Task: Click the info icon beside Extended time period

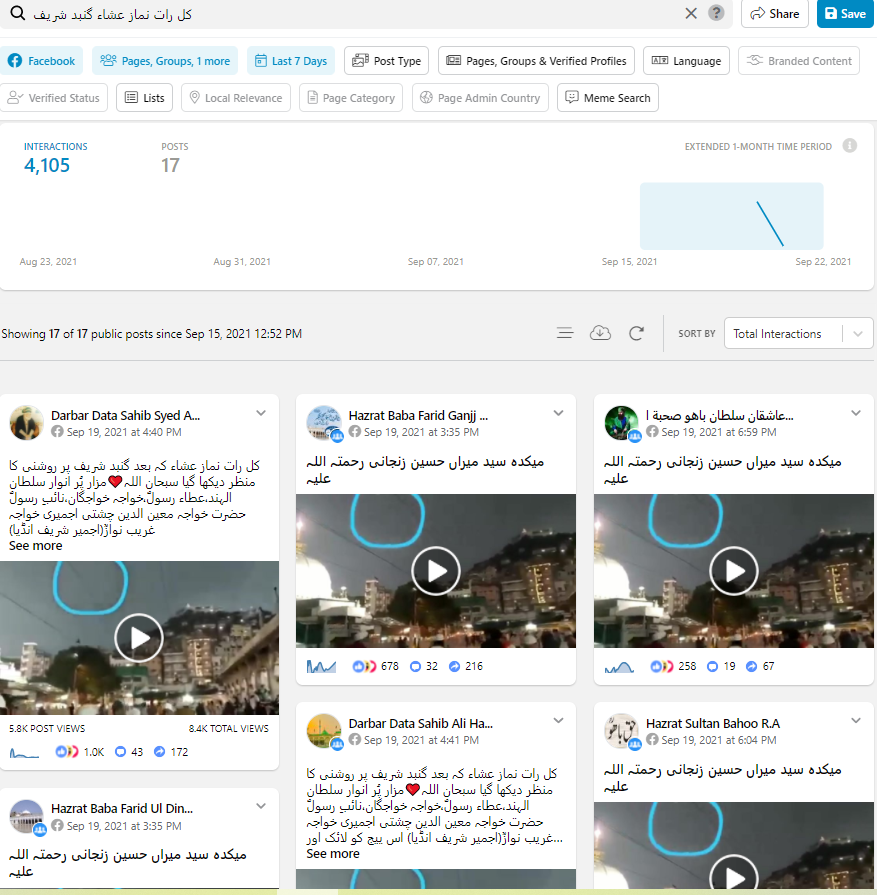Action: click(849, 146)
